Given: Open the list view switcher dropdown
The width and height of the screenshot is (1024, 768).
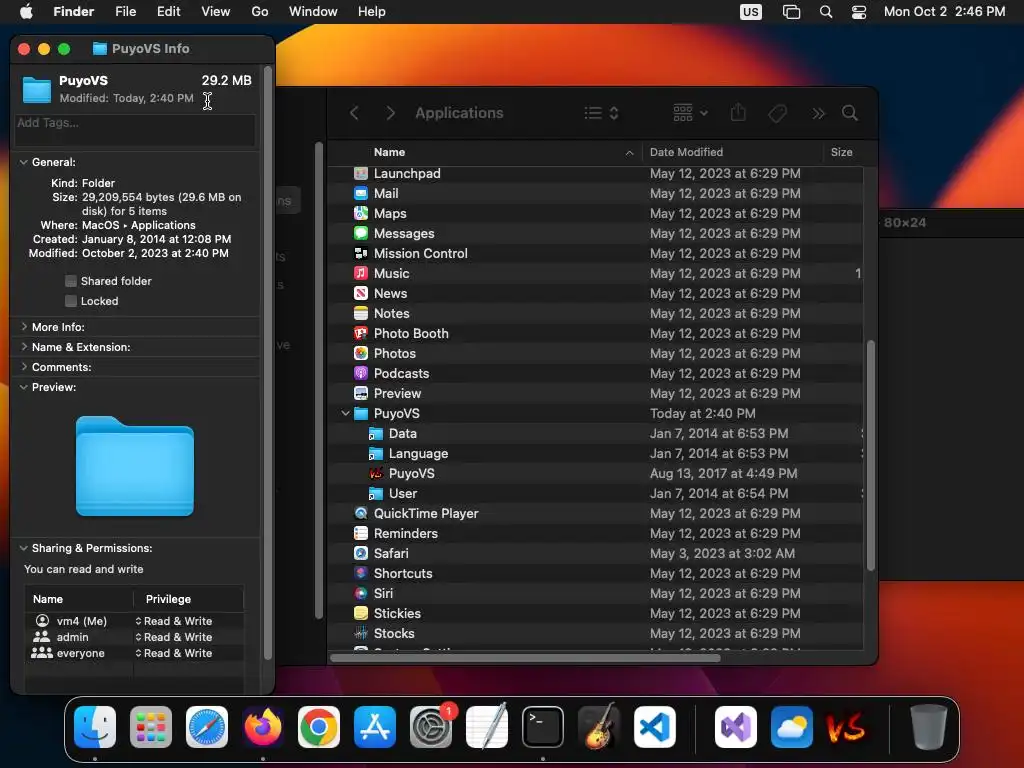Looking at the screenshot, I should 601,113.
